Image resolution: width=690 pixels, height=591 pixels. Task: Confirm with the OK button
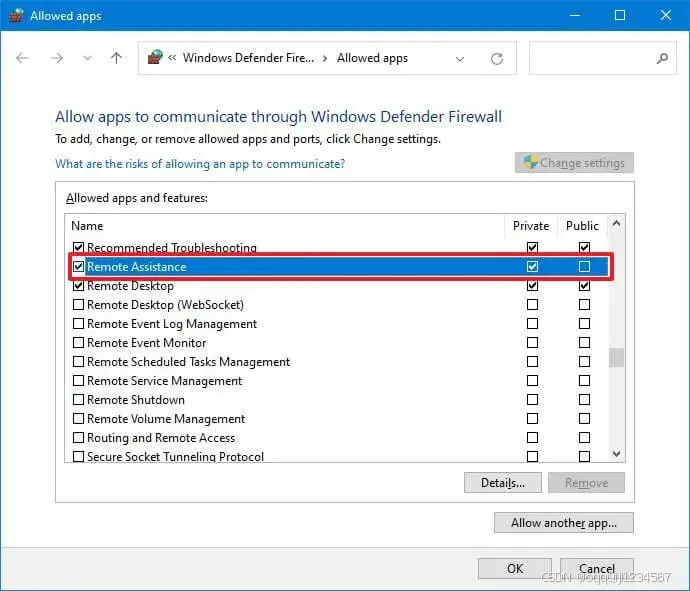pos(515,569)
